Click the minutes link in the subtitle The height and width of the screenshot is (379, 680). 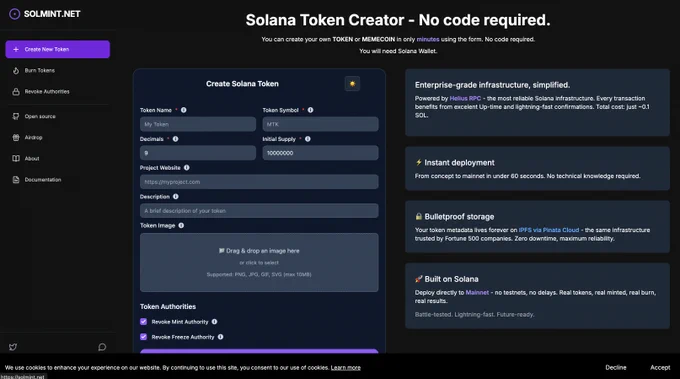pyautogui.click(x=428, y=39)
